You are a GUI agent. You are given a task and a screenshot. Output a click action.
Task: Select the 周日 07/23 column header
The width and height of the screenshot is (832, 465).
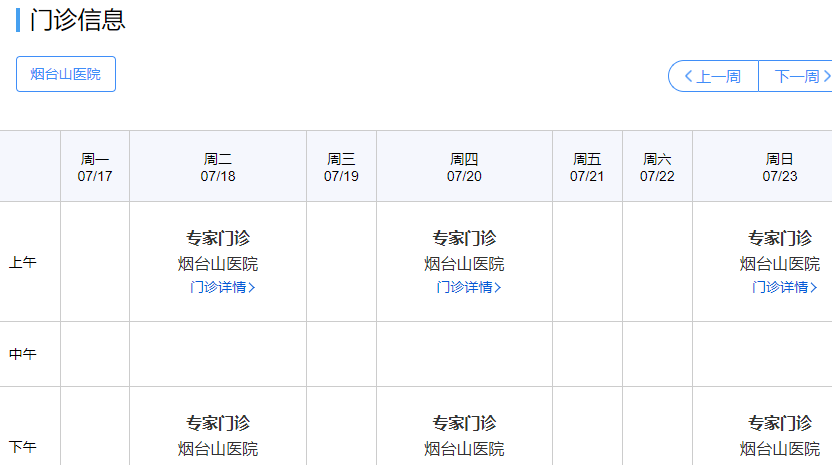coord(779,167)
